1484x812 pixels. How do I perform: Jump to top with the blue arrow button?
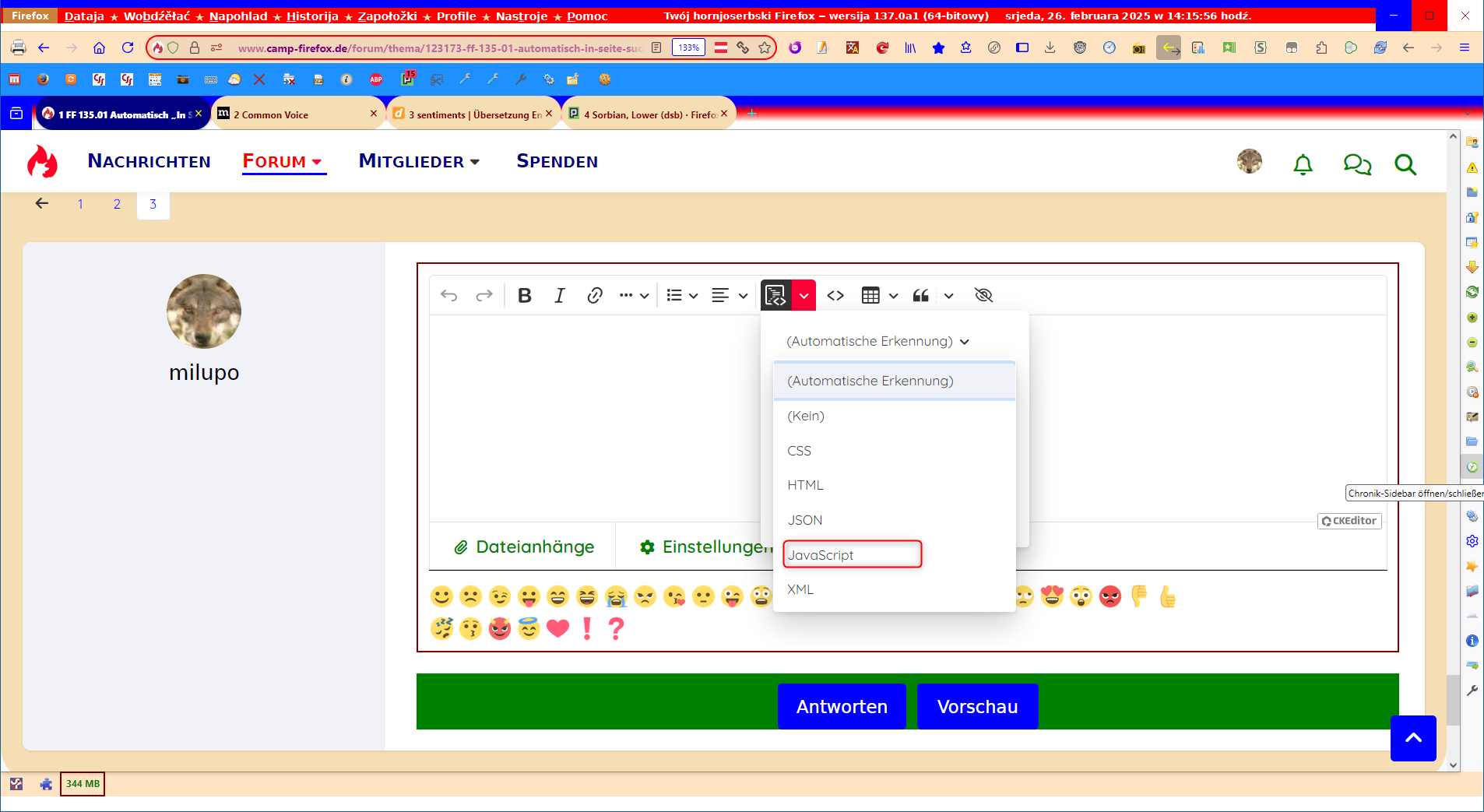point(1413,738)
